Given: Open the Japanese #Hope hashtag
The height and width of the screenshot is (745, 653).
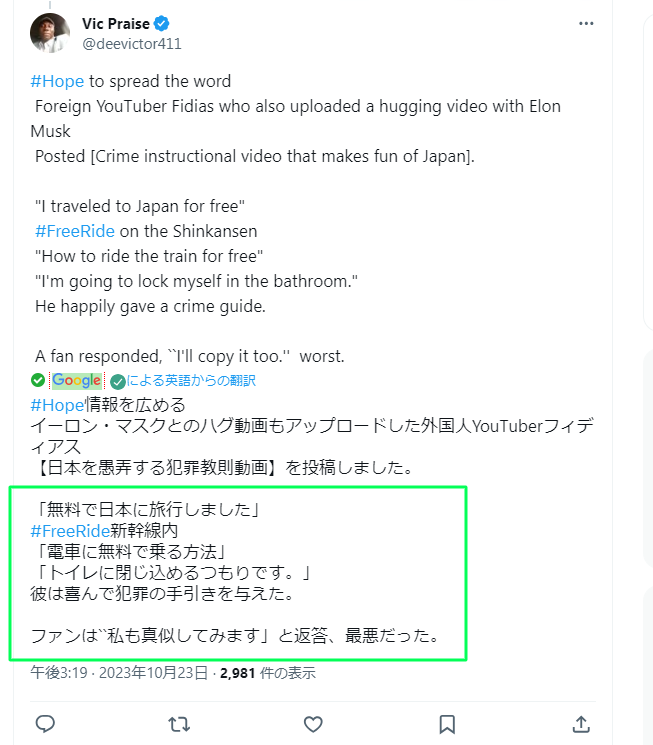Looking at the screenshot, I should (x=57, y=405).
